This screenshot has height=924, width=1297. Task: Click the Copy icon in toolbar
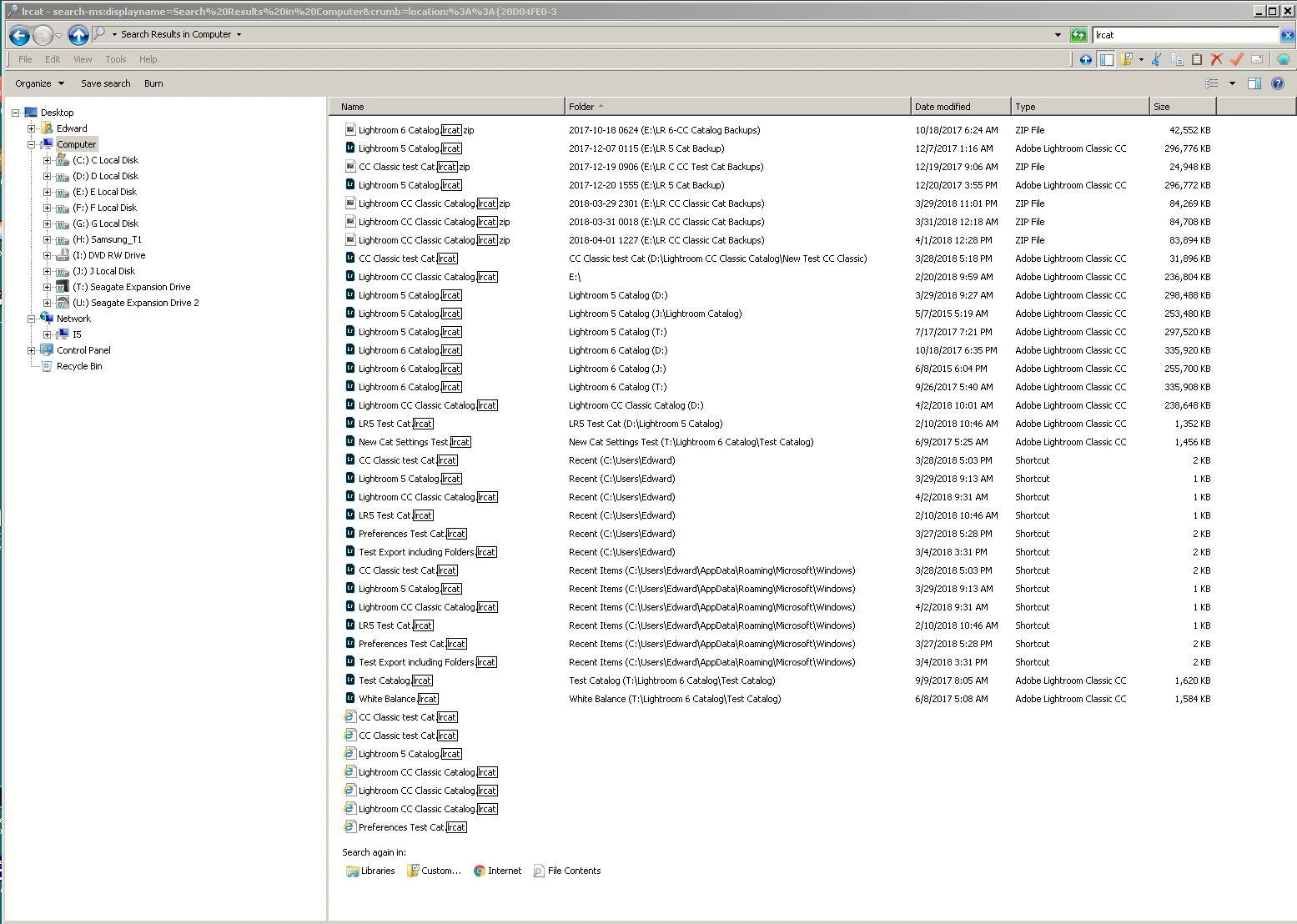1177,59
